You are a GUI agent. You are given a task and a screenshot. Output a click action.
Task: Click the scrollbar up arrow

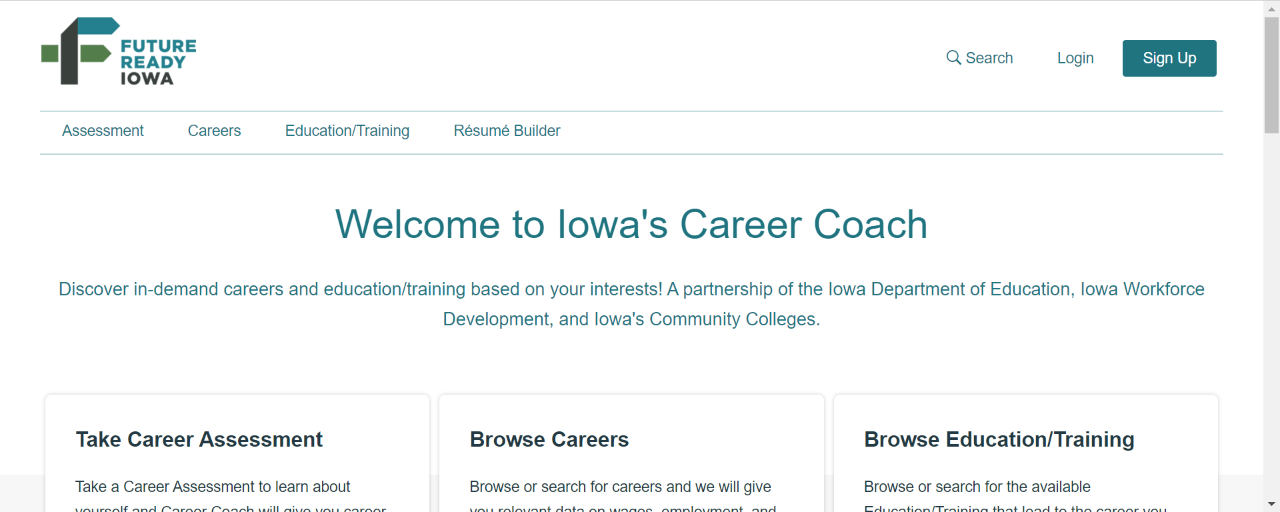point(1271,8)
